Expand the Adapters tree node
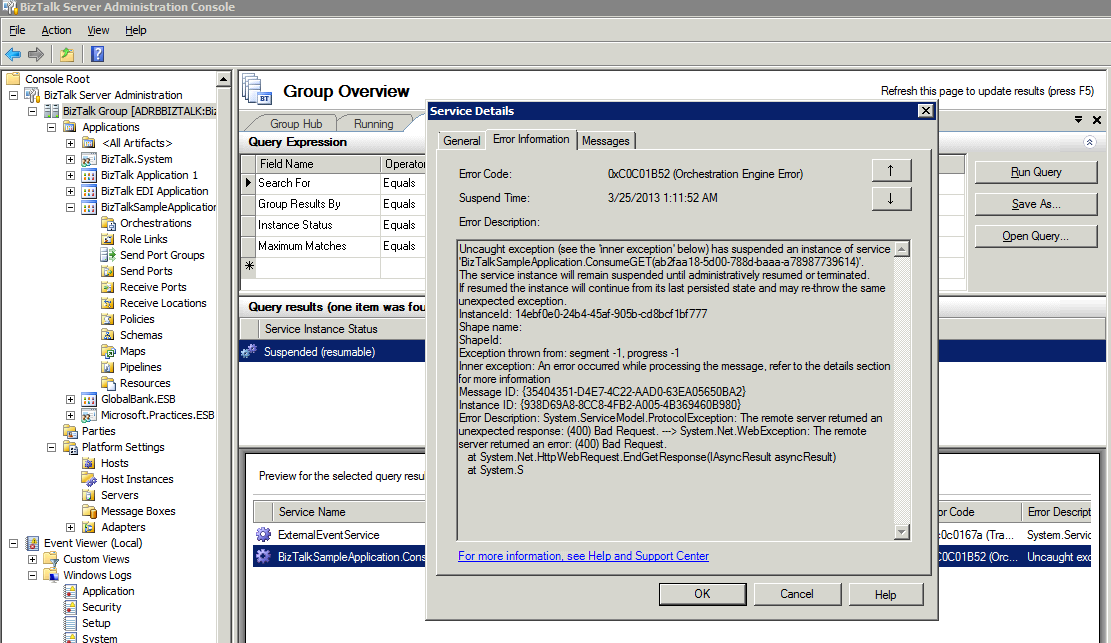Viewport: 1111px width, 643px height. [71, 527]
